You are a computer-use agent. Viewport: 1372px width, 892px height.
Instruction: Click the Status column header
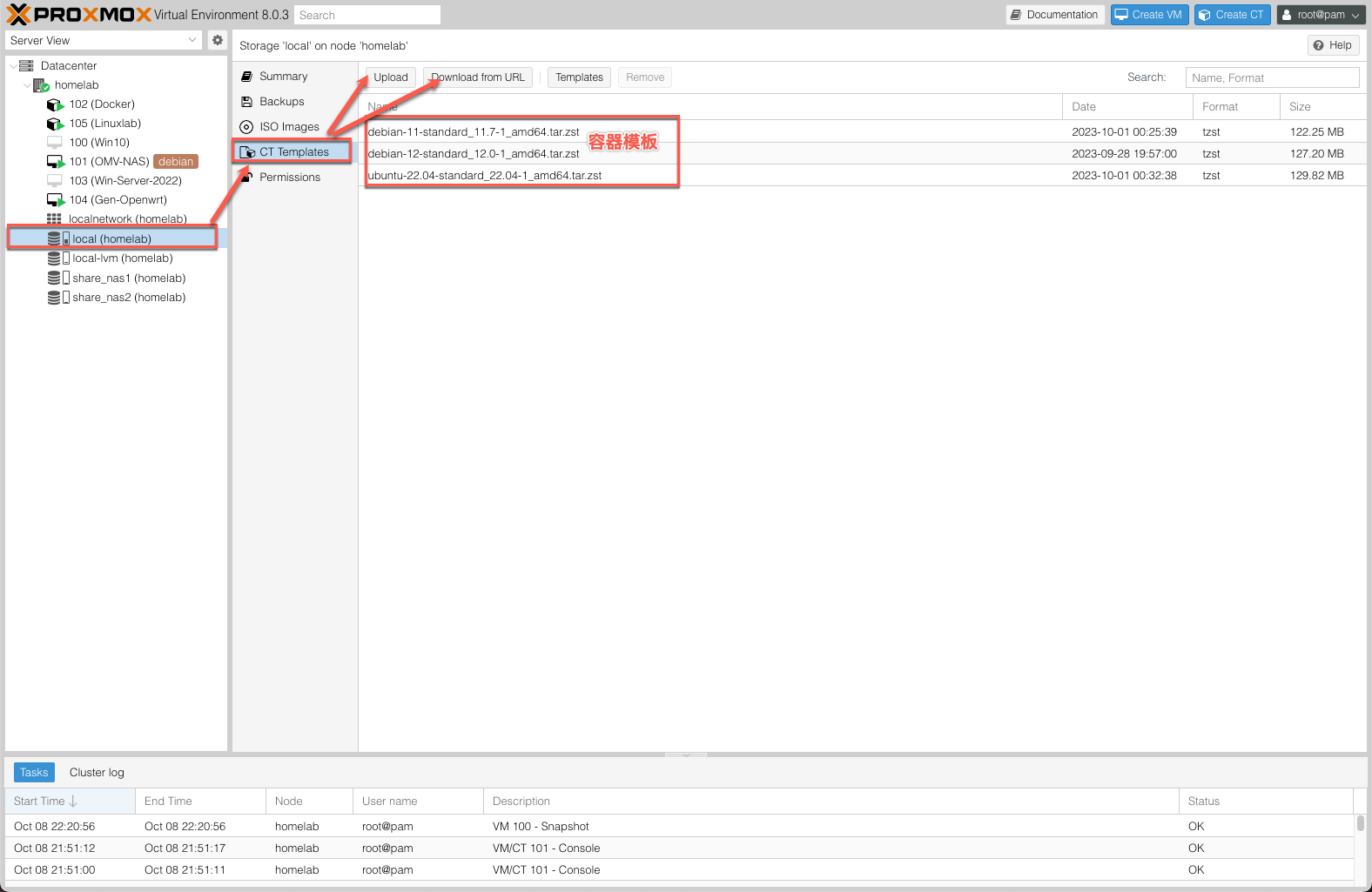(x=1267, y=801)
